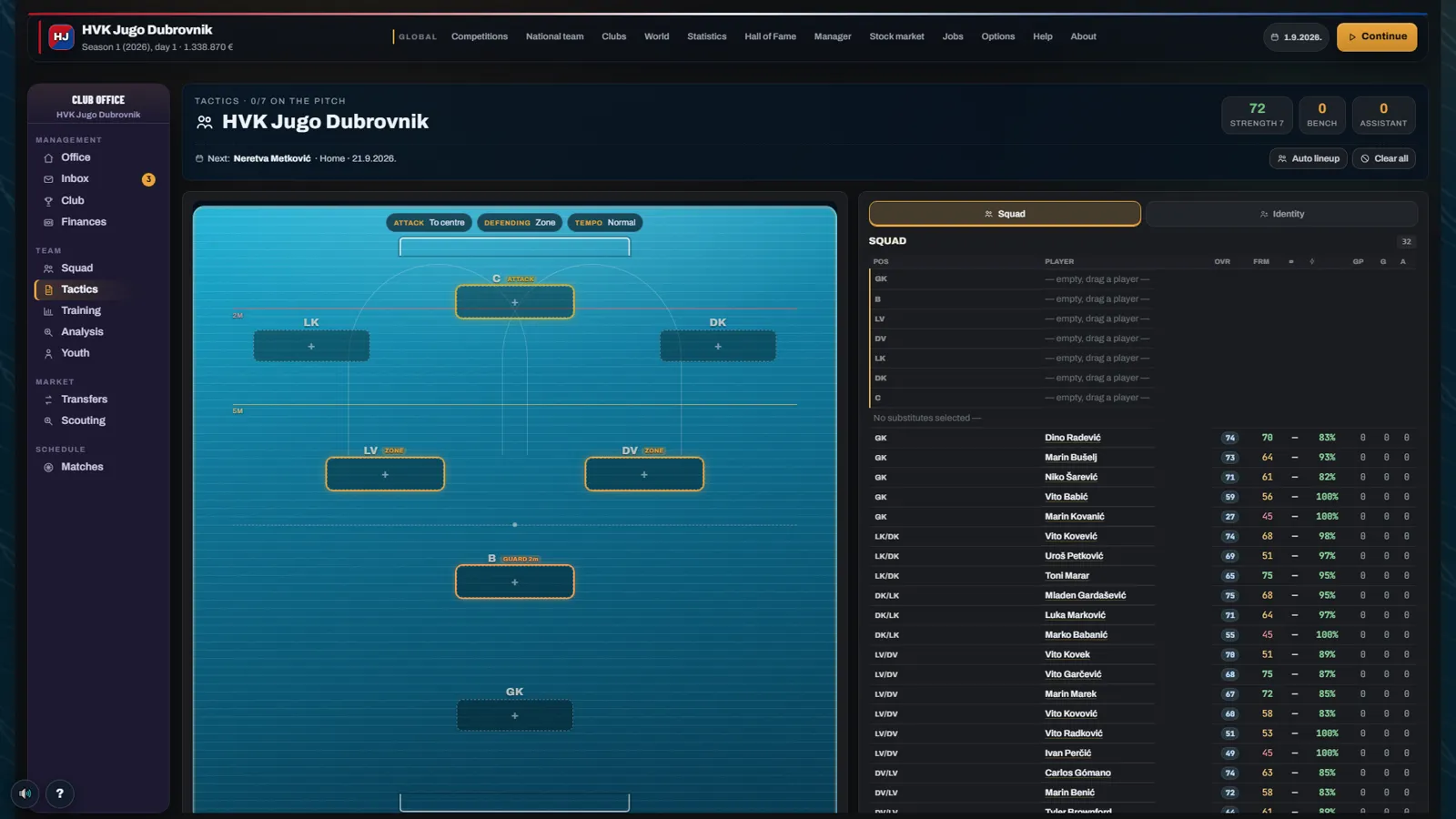This screenshot has height=819, width=1456.
Task: Click the Inbox unread badge
Action: point(148,179)
